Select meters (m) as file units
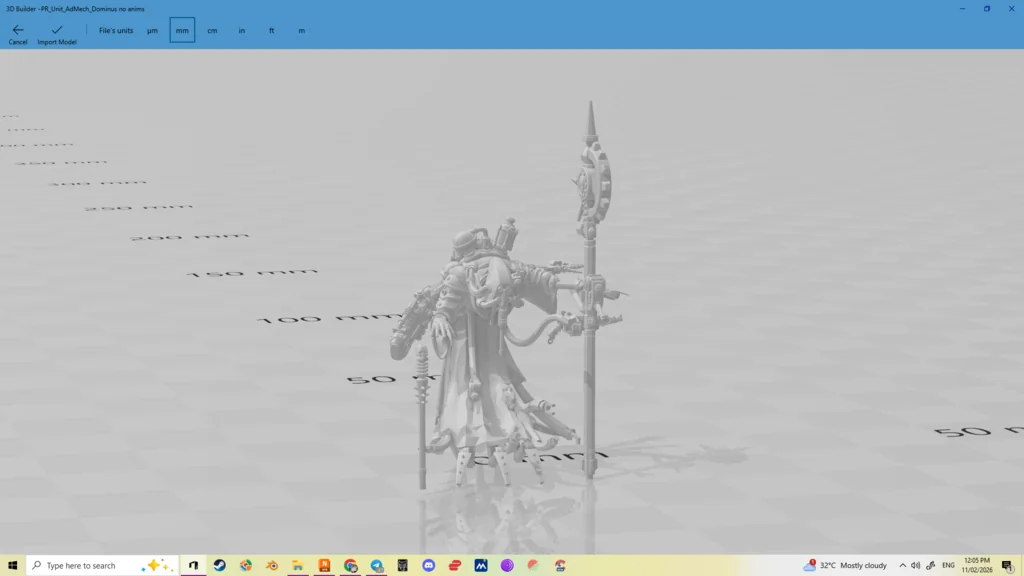Image resolution: width=1024 pixels, height=576 pixels. pos(301,31)
